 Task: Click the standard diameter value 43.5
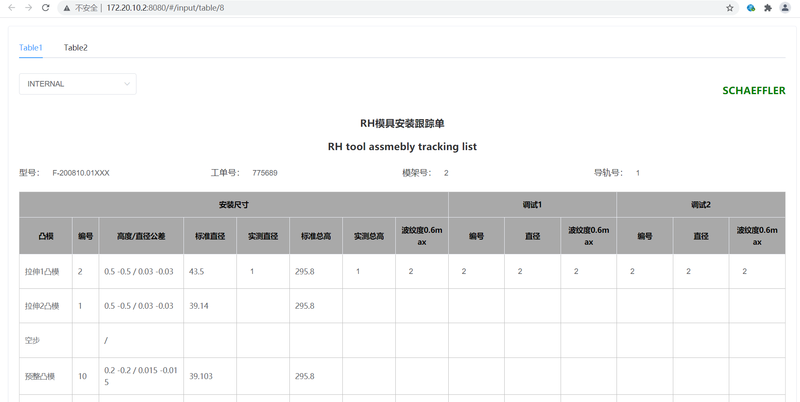tap(196, 271)
